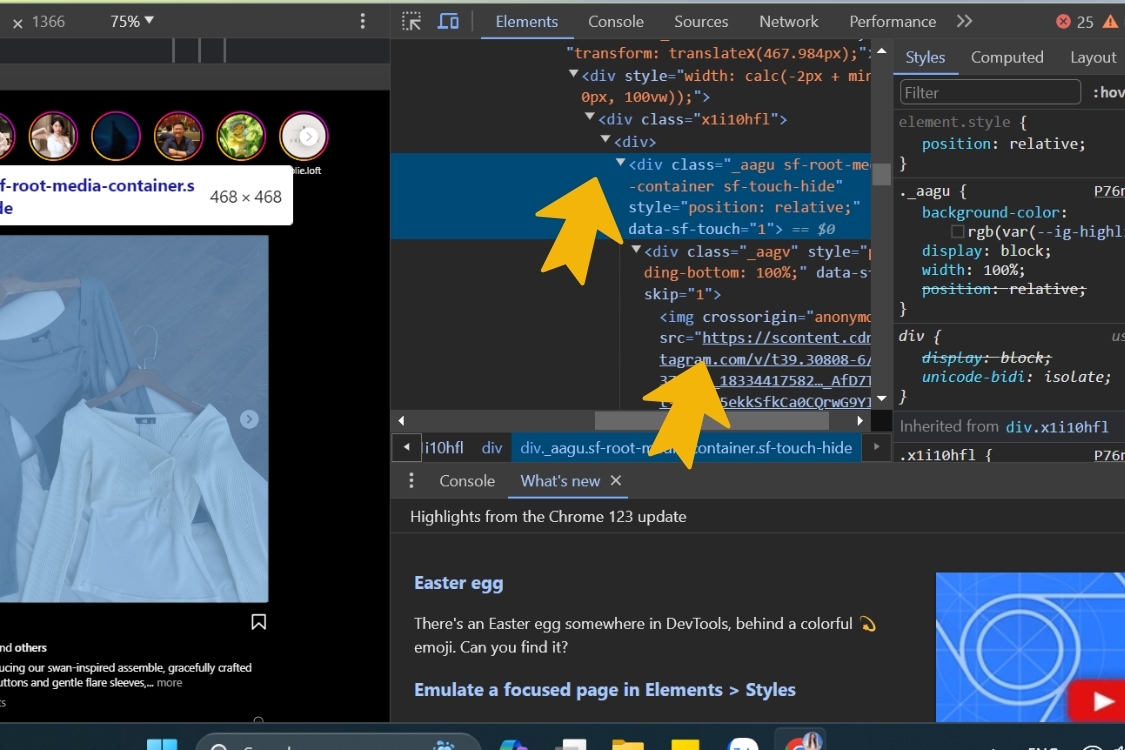
Task: Select the "div" breadcrumb
Action: pyautogui.click(x=491, y=448)
